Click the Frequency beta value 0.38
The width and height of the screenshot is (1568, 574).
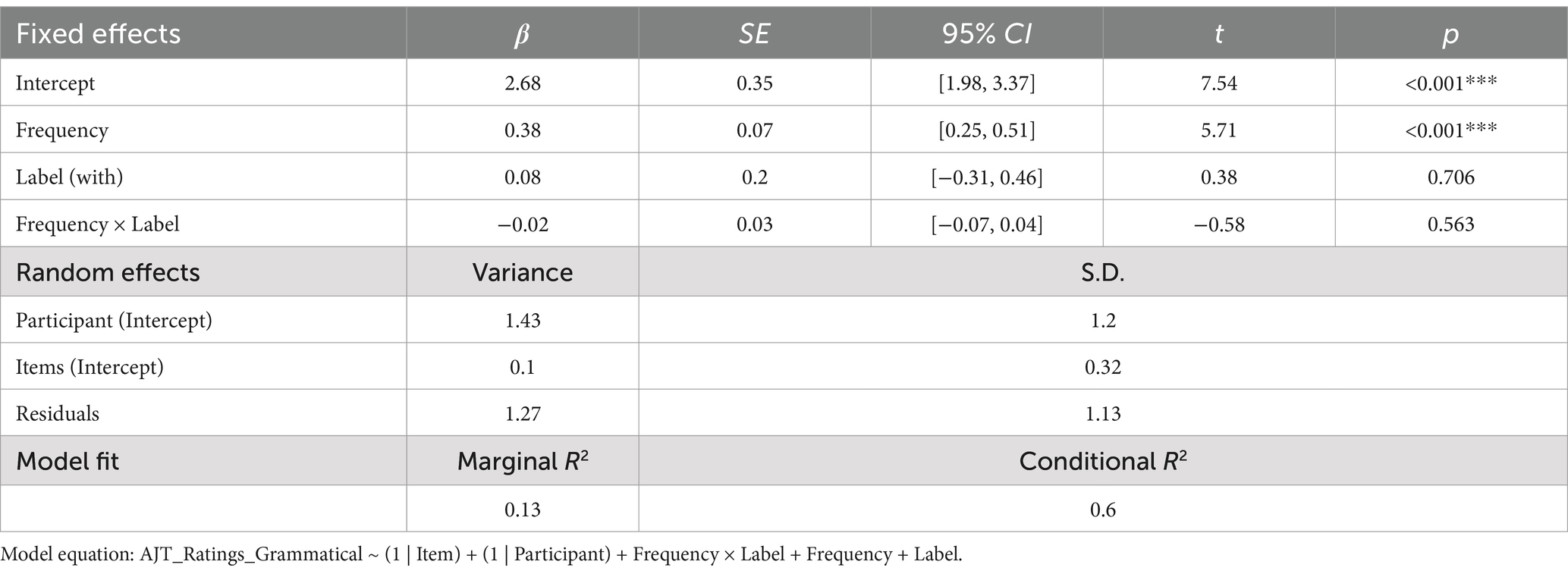tap(523, 130)
